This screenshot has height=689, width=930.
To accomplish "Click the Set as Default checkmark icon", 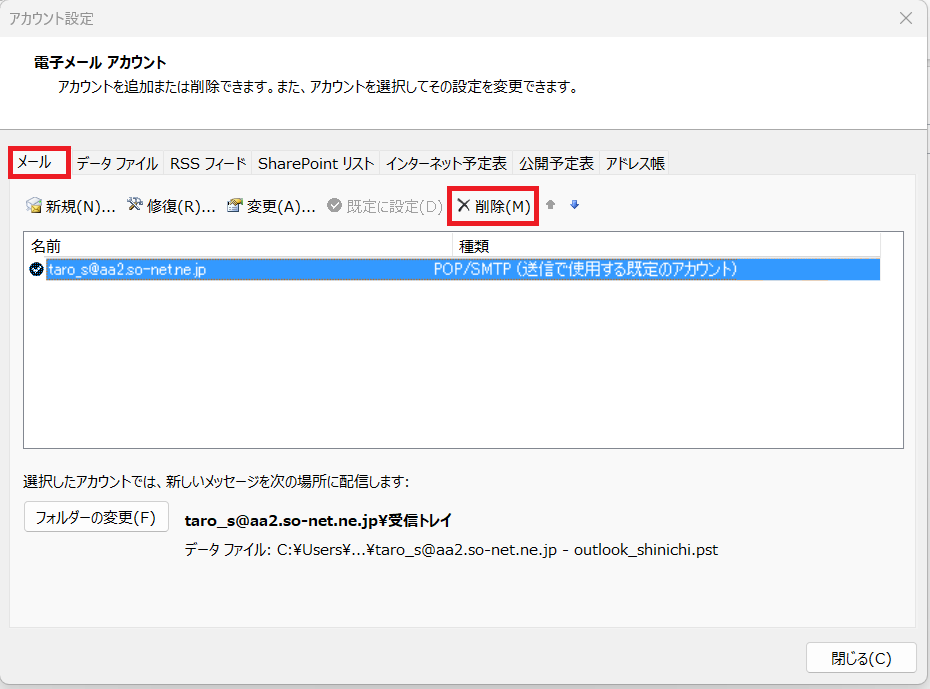I will click(335, 206).
